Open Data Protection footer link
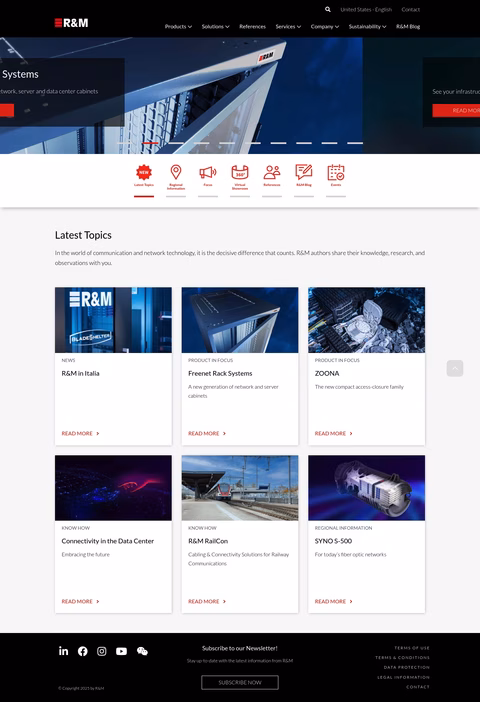Viewport: 480px width, 702px height. pyautogui.click(x=407, y=668)
